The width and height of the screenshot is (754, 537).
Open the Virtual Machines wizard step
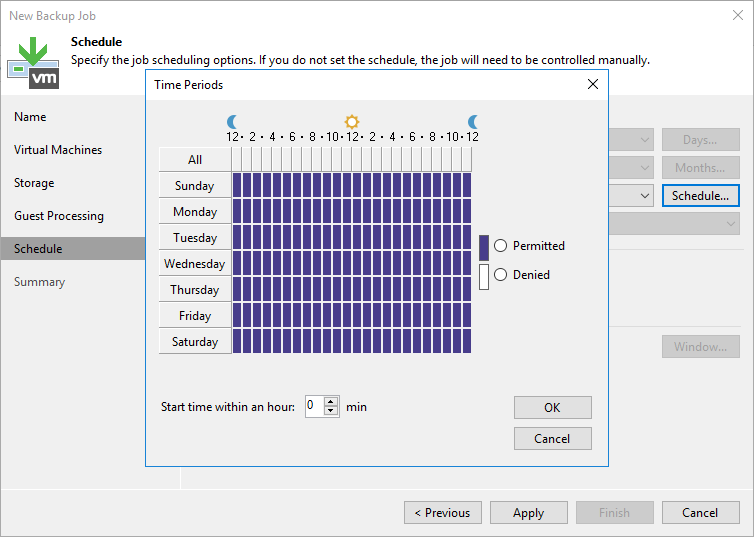click(x=58, y=150)
